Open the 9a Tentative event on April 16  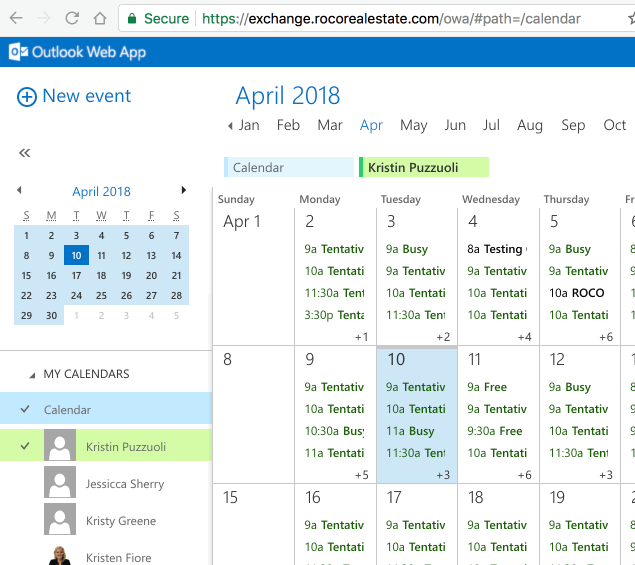(335, 525)
